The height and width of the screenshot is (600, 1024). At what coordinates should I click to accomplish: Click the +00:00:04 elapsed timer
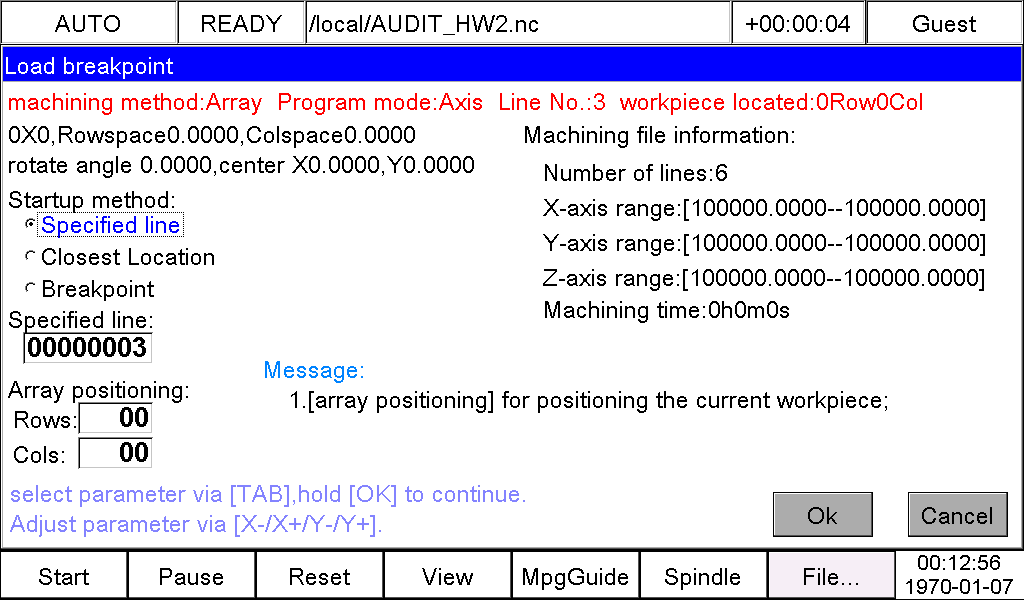coord(798,24)
